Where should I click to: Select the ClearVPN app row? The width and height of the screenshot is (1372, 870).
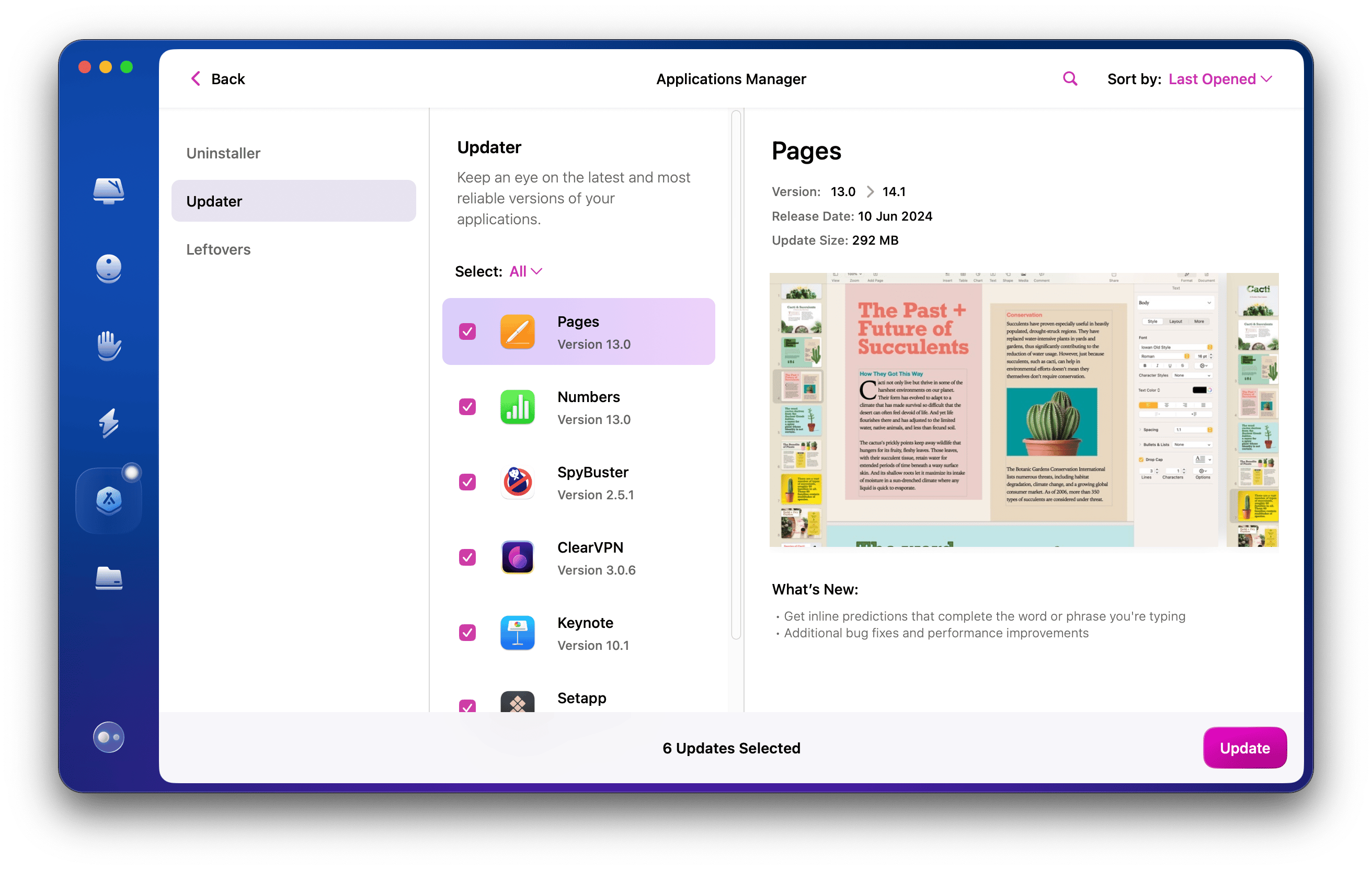578,557
